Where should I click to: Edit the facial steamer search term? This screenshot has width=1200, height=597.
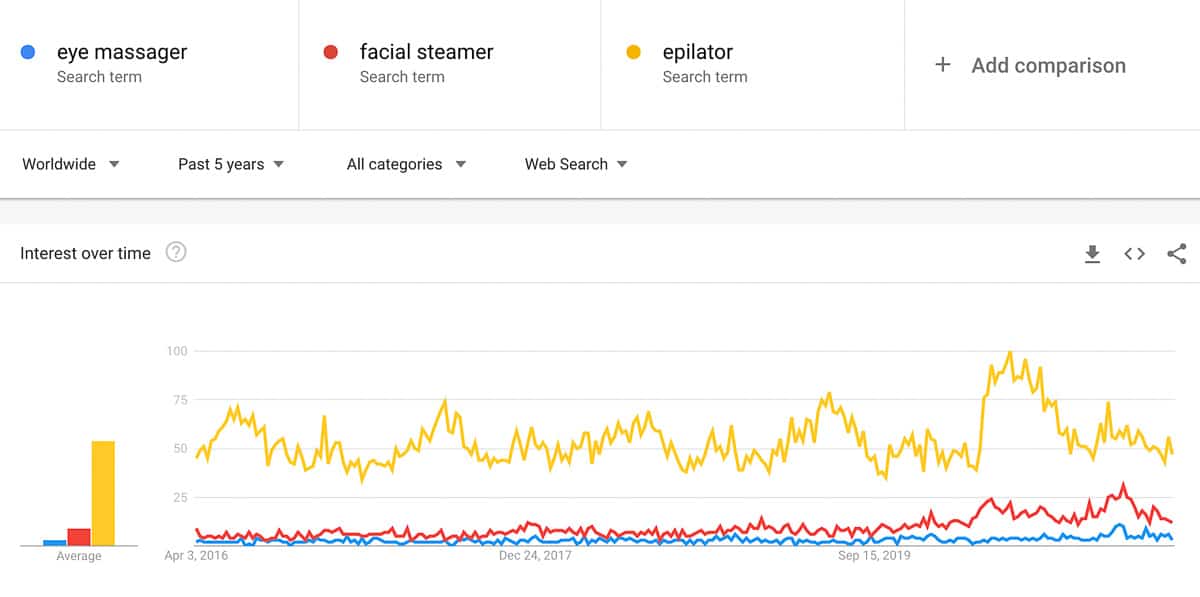click(426, 52)
